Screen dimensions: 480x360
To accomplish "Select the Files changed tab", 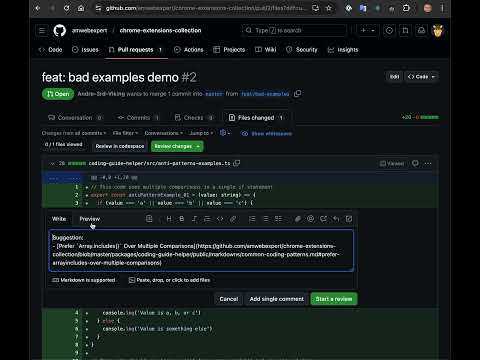I will pyautogui.click(x=256, y=118).
